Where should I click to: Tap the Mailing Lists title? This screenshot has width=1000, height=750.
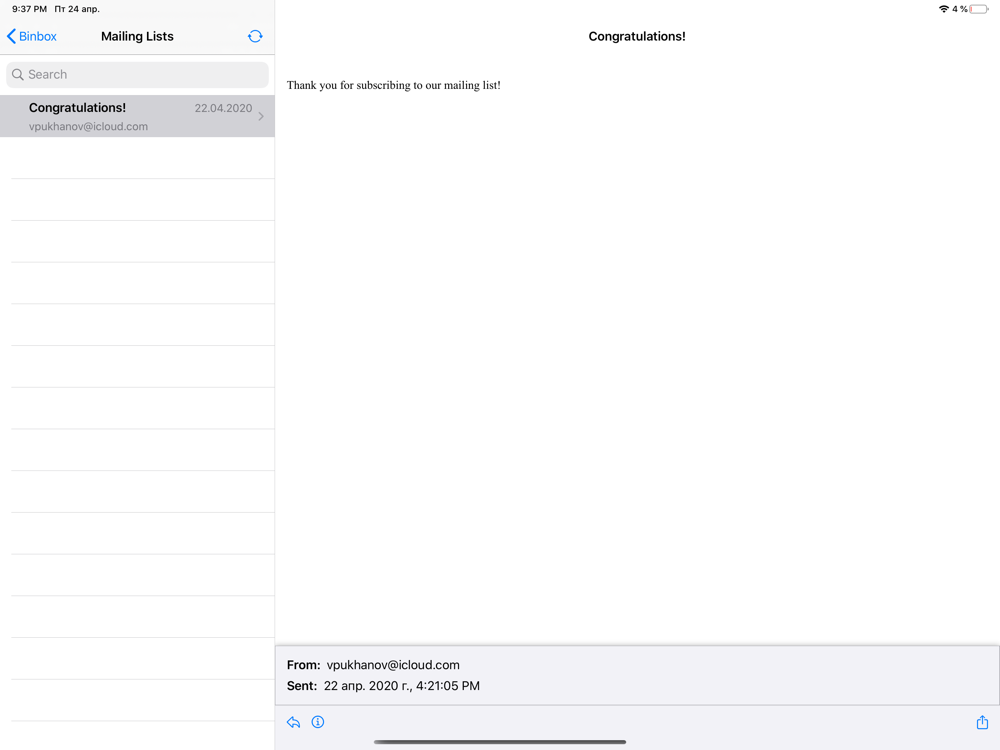[137, 36]
